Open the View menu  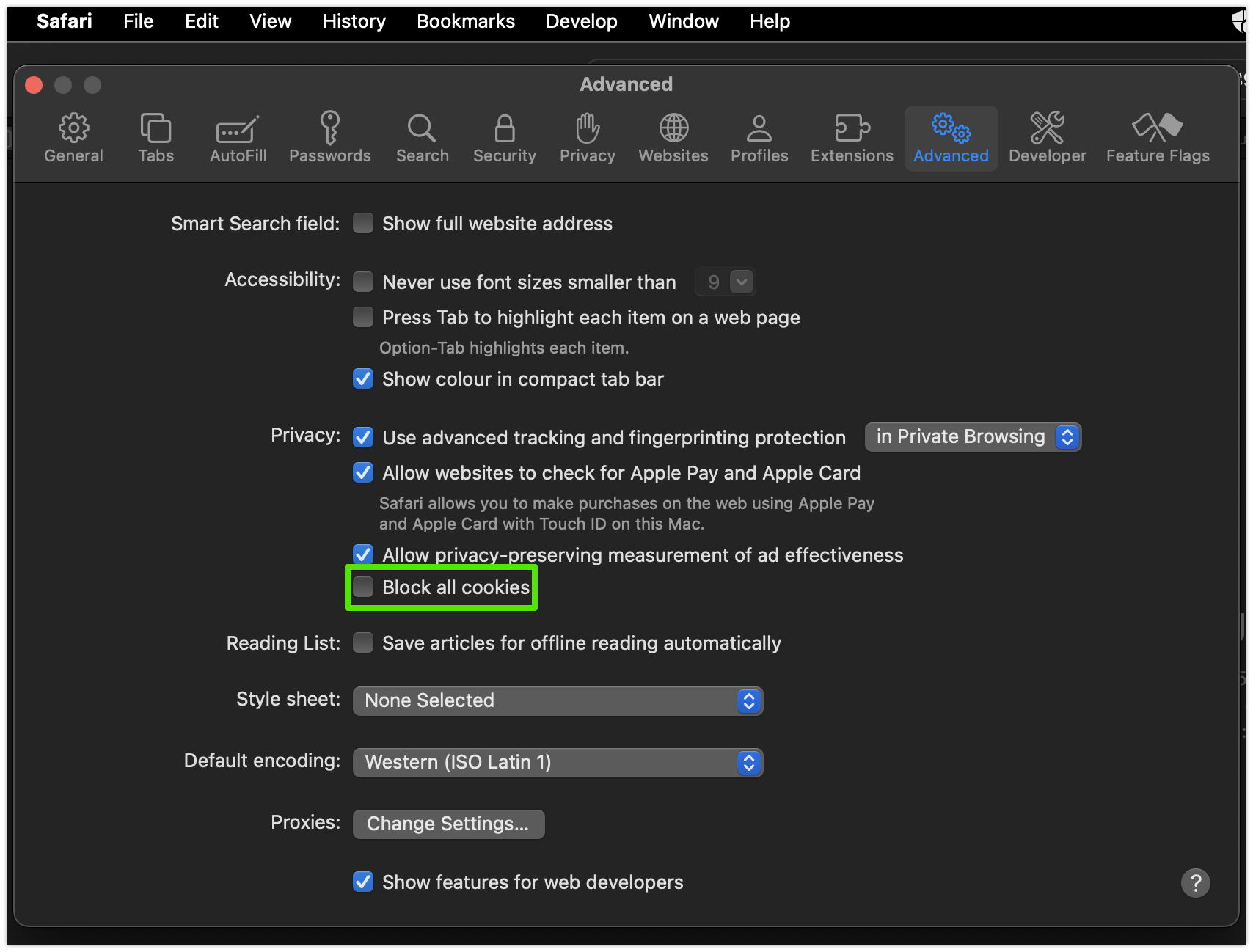(271, 21)
